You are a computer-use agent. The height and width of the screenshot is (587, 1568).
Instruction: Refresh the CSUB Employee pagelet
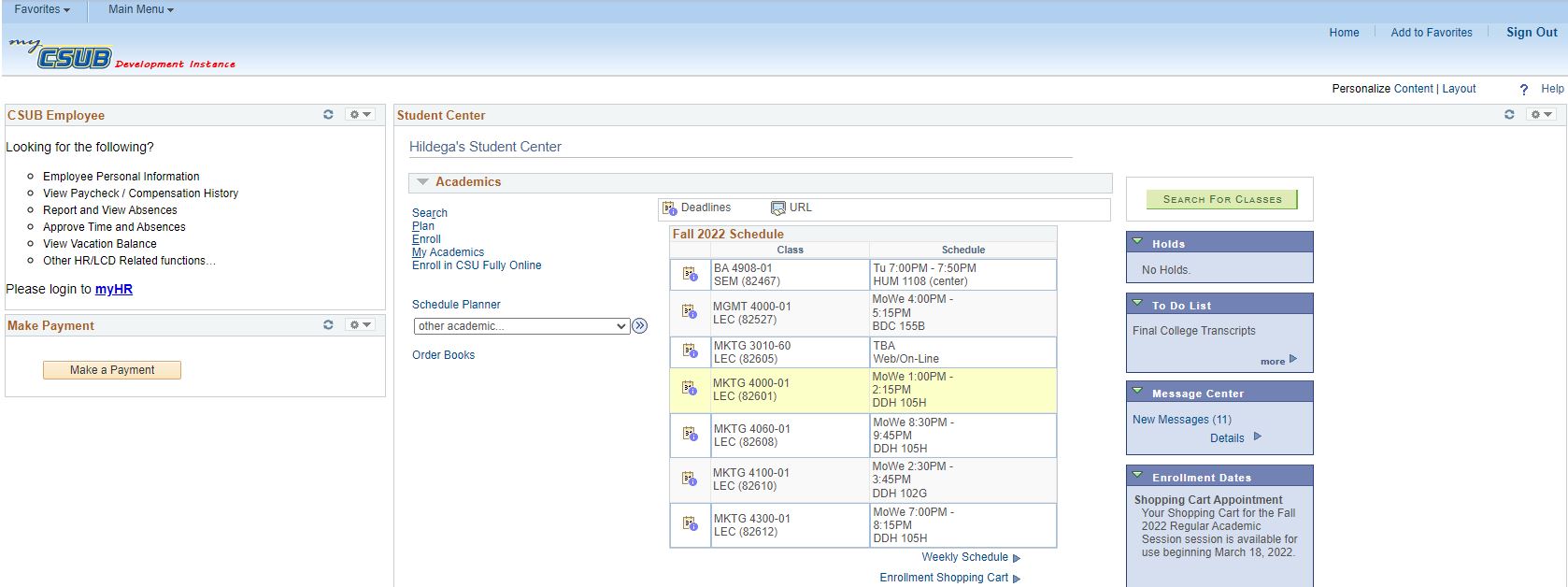pos(328,115)
